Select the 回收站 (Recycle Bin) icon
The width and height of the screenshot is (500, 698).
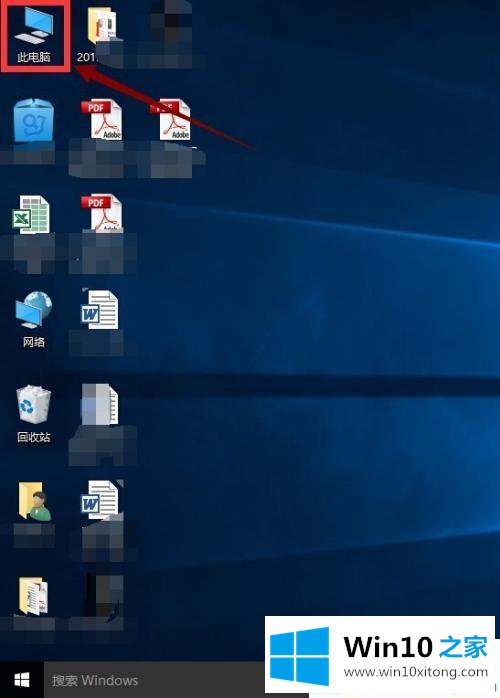[34, 414]
